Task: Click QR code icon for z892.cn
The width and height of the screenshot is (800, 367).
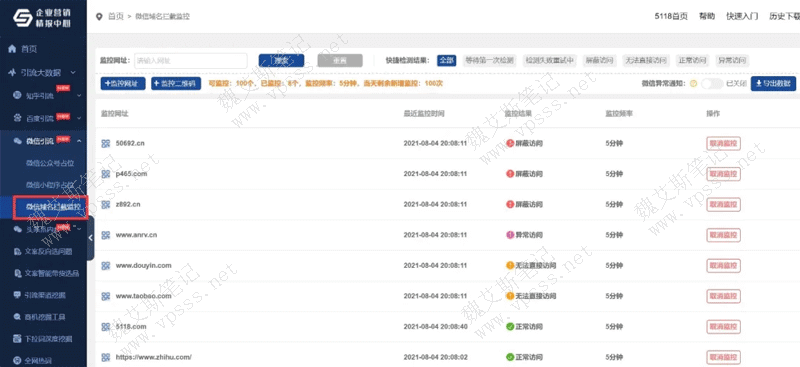Action: click(106, 205)
